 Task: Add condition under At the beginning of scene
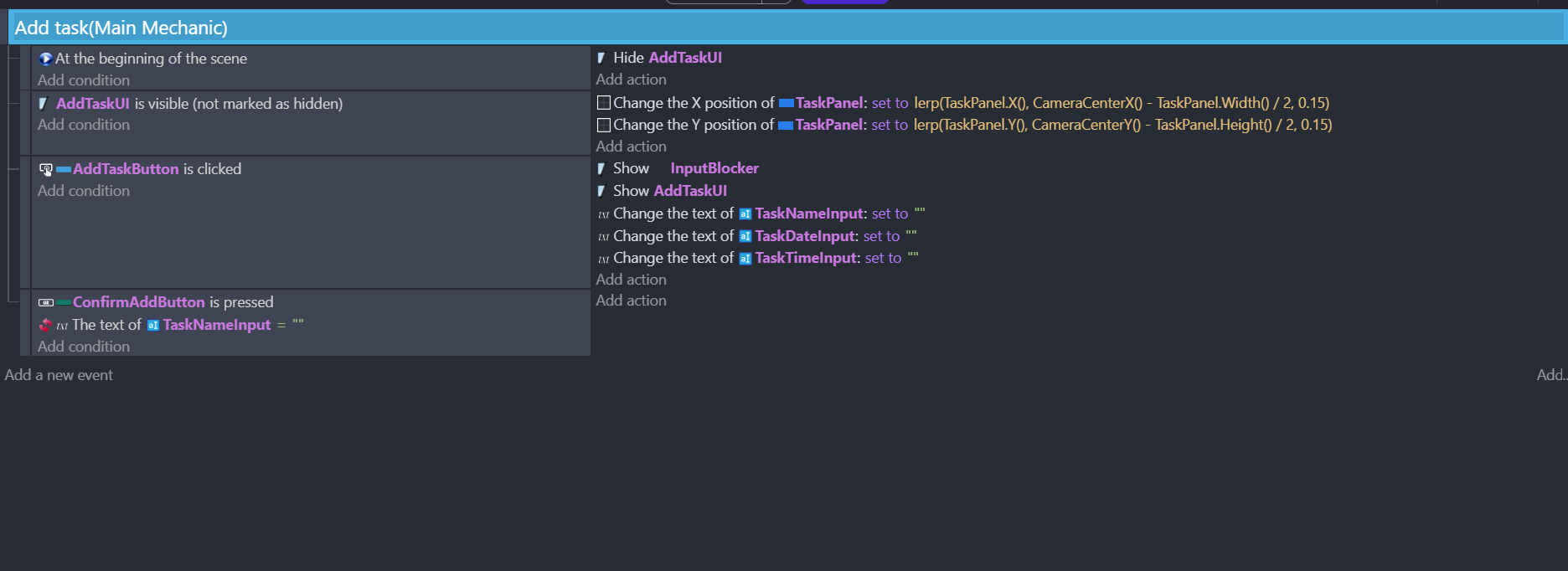coord(84,80)
